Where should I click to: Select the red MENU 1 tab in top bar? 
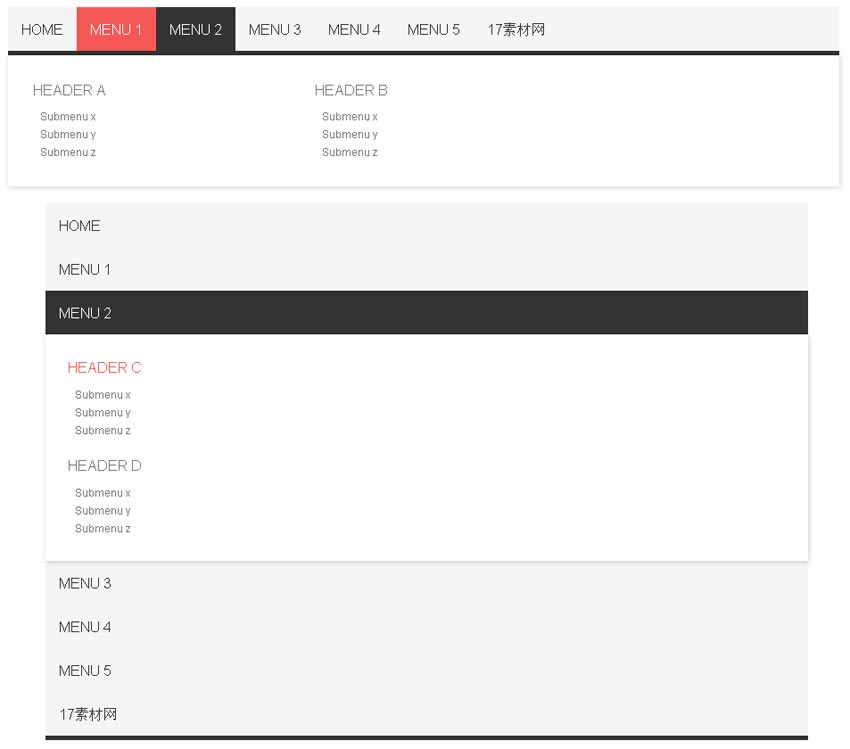pyautogui.click(x=117, y=29)
